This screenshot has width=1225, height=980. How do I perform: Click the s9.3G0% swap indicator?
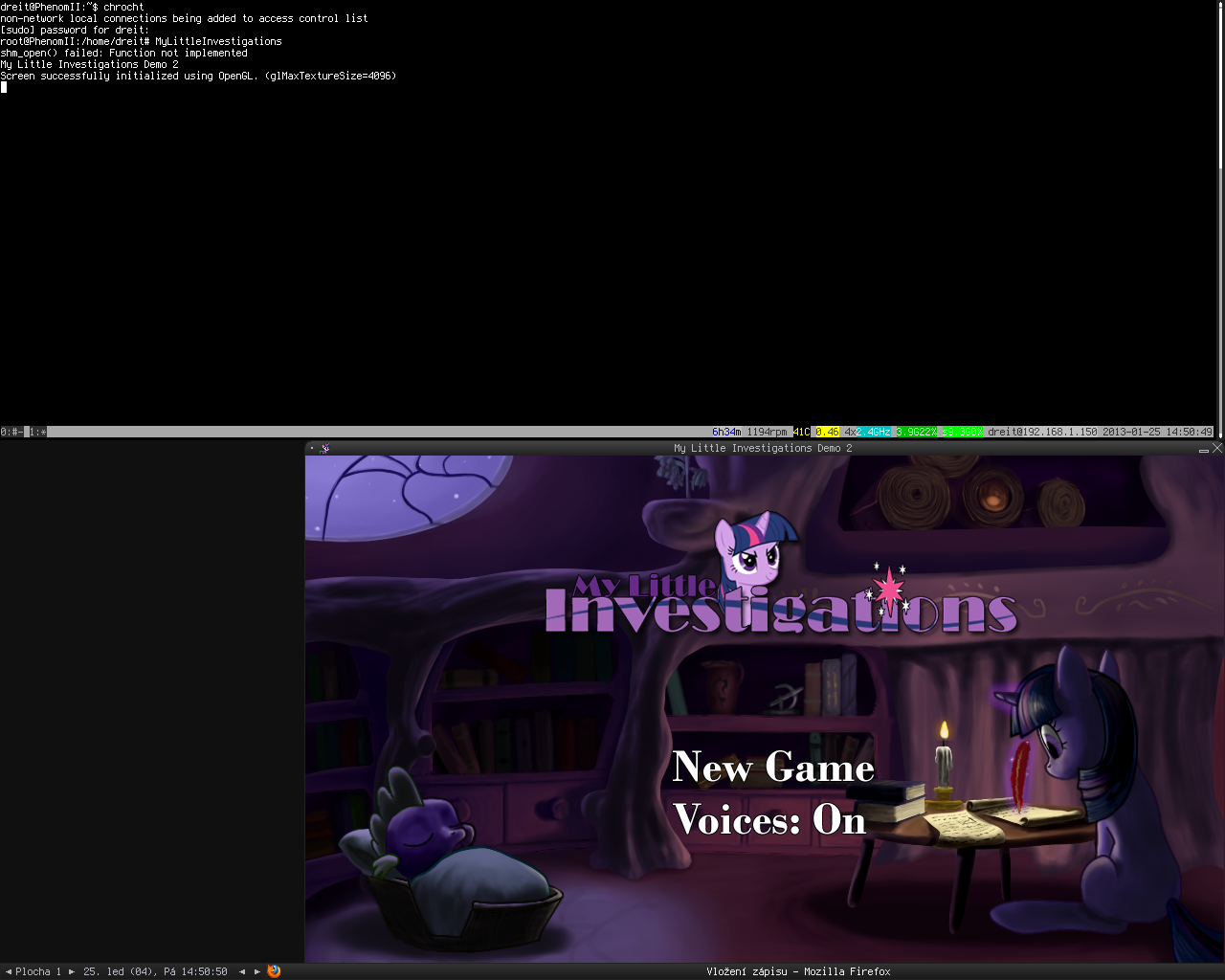click(962, 433)
